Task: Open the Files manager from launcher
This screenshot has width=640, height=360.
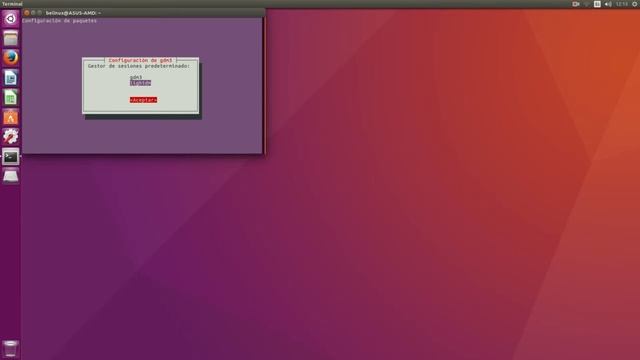Action: [x=11, y=38]
